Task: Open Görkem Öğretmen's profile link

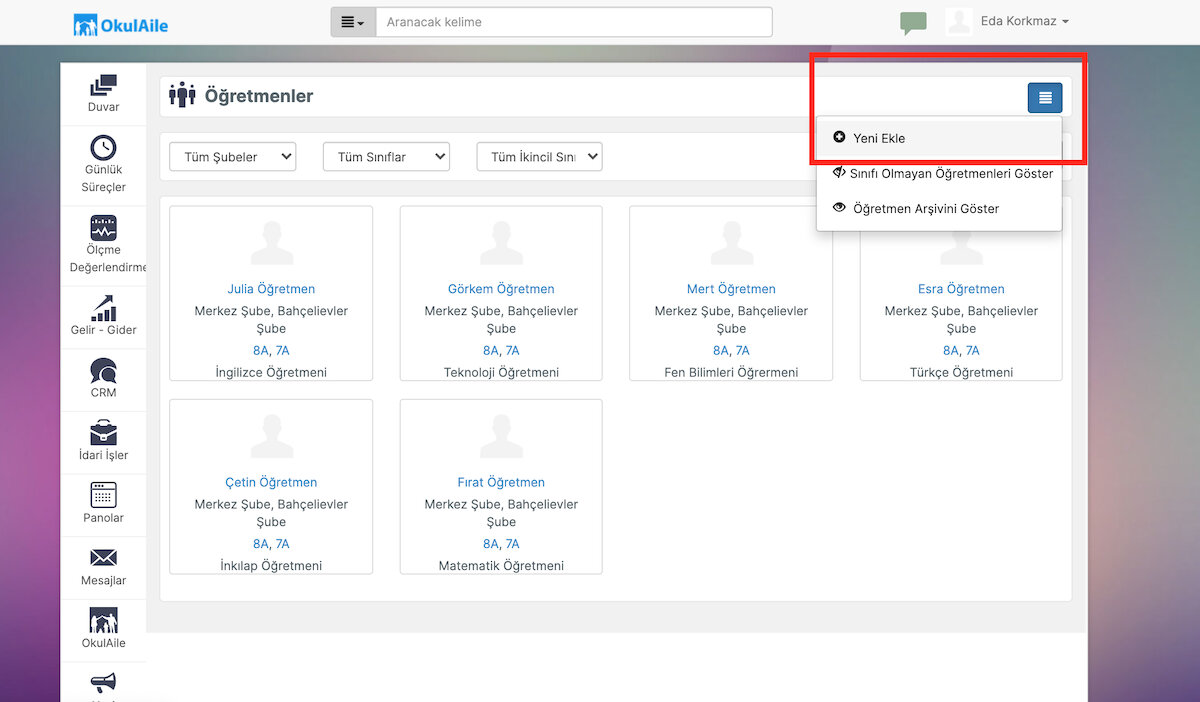Action: pos(501,289)
